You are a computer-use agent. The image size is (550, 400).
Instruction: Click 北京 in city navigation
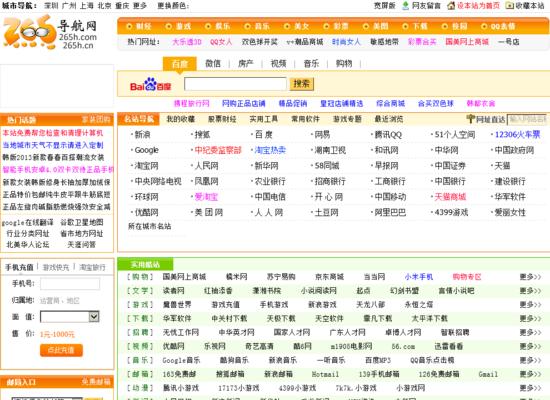104,6
